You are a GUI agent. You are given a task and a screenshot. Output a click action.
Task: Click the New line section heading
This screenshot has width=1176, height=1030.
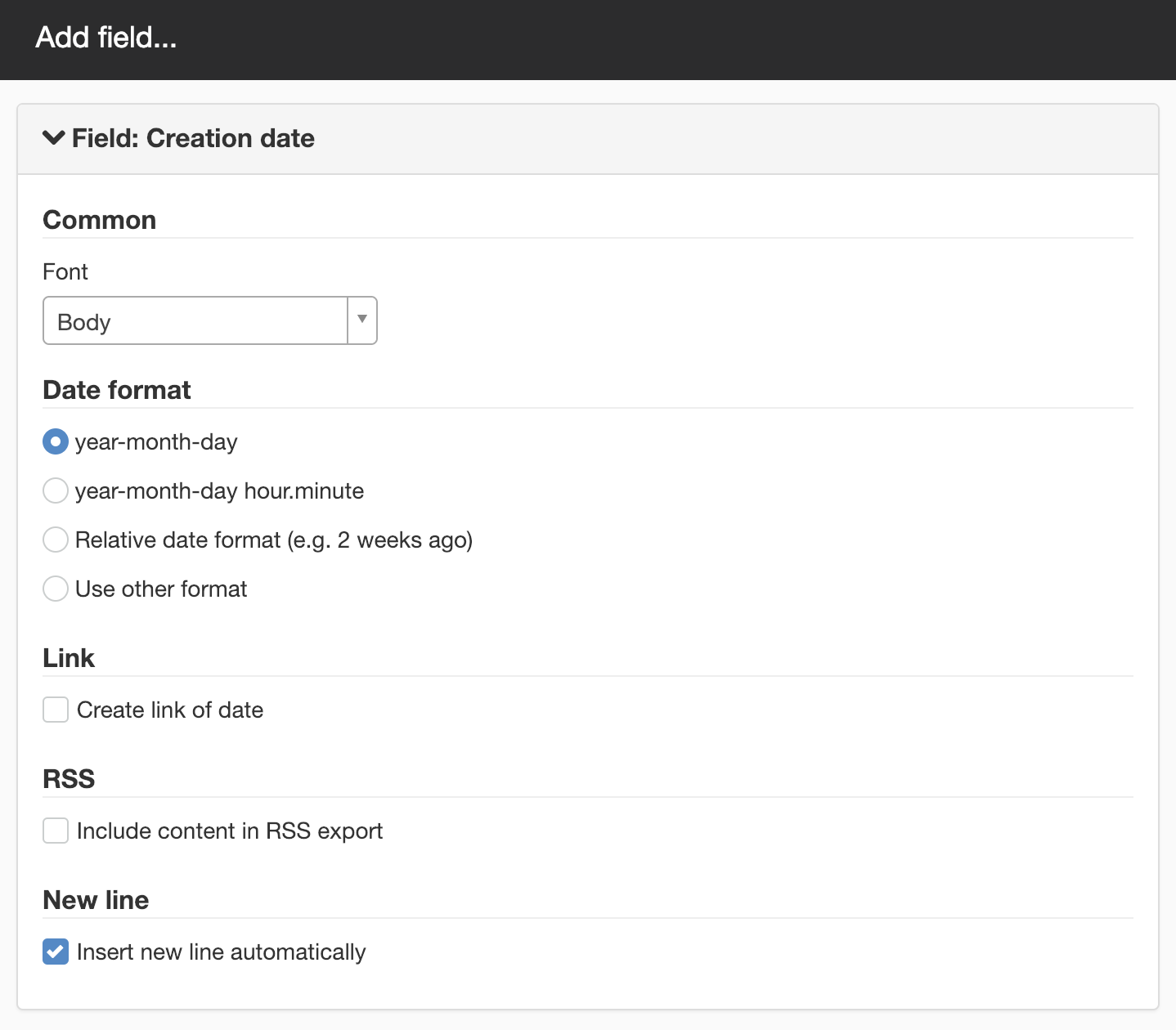96,900
